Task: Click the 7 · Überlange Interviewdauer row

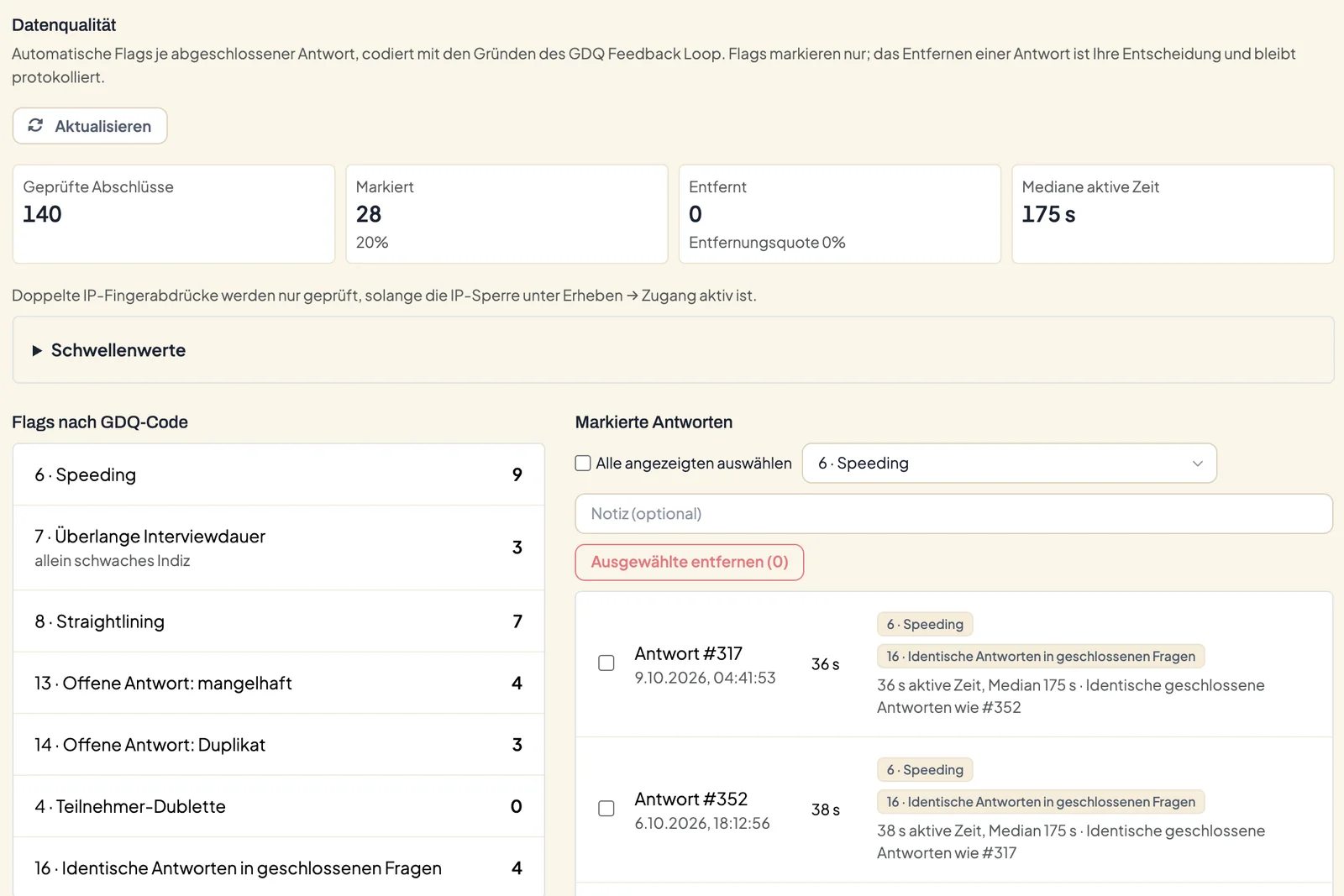Action: coord(279,548)
